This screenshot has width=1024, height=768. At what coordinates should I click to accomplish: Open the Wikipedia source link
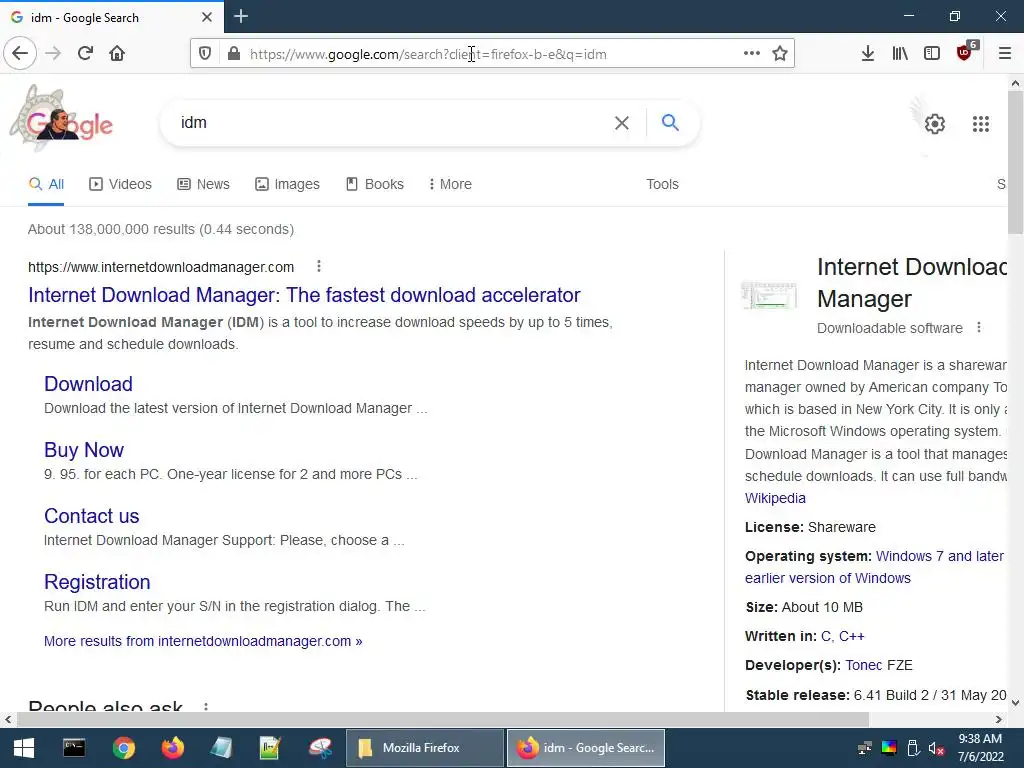pos(775,498)
